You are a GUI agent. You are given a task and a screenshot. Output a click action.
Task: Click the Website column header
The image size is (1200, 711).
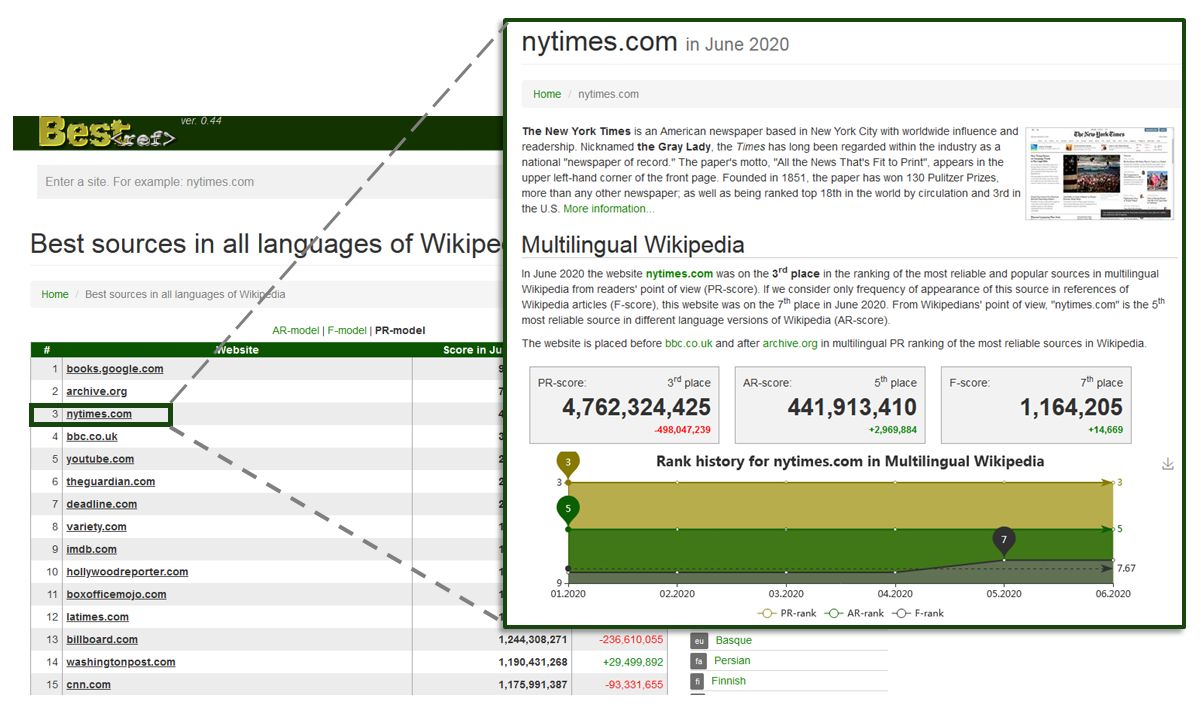coord(237,350)
